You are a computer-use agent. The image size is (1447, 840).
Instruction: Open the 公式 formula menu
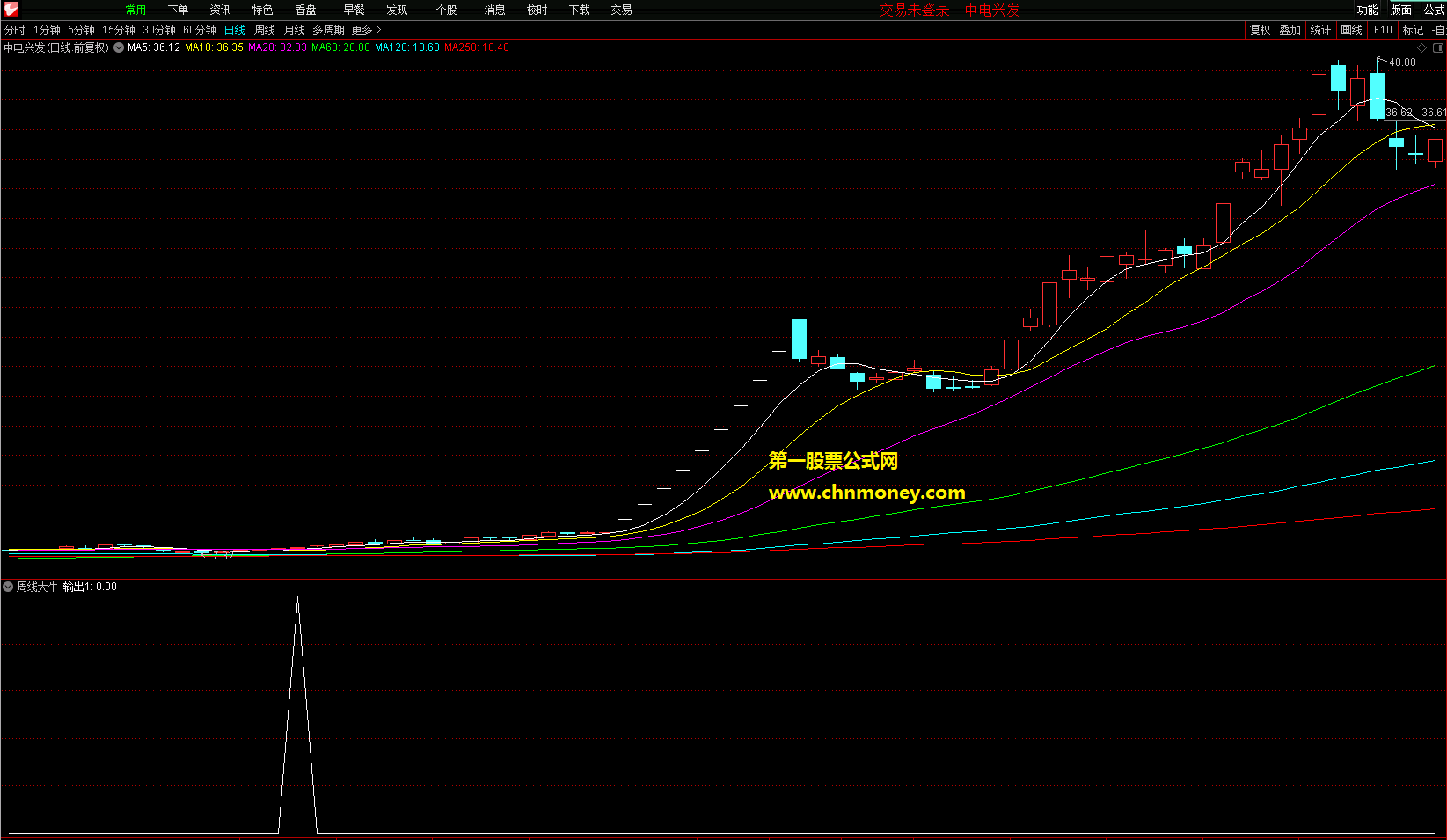click(1434, 10)
